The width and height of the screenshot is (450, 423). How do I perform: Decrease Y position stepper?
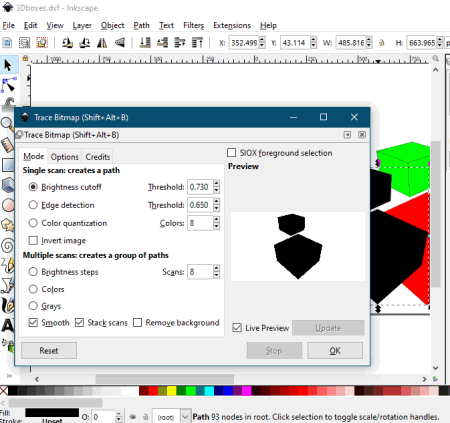click(313, 46)
